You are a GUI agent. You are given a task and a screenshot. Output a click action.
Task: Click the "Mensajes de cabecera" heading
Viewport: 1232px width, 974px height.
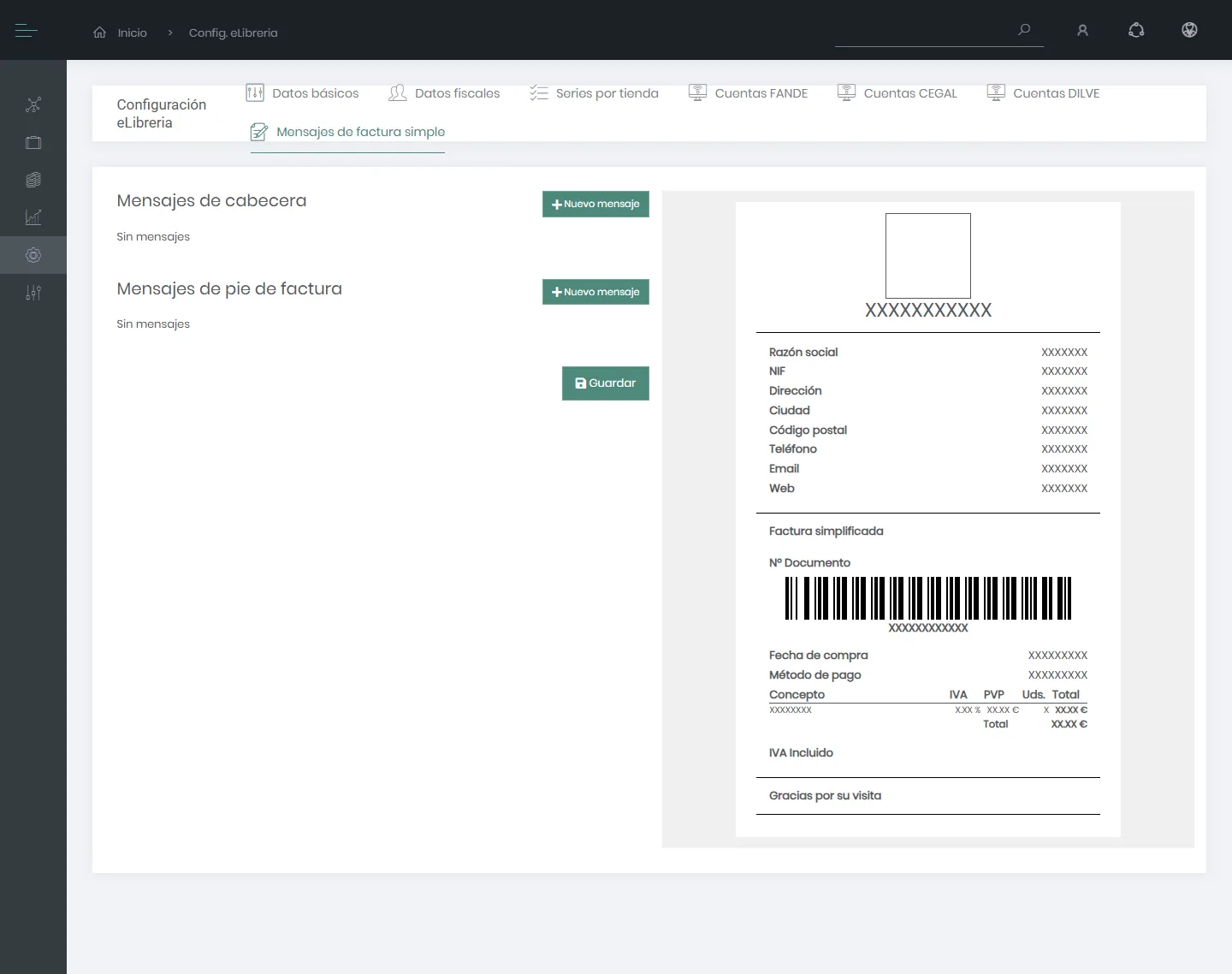coord(211,200)
